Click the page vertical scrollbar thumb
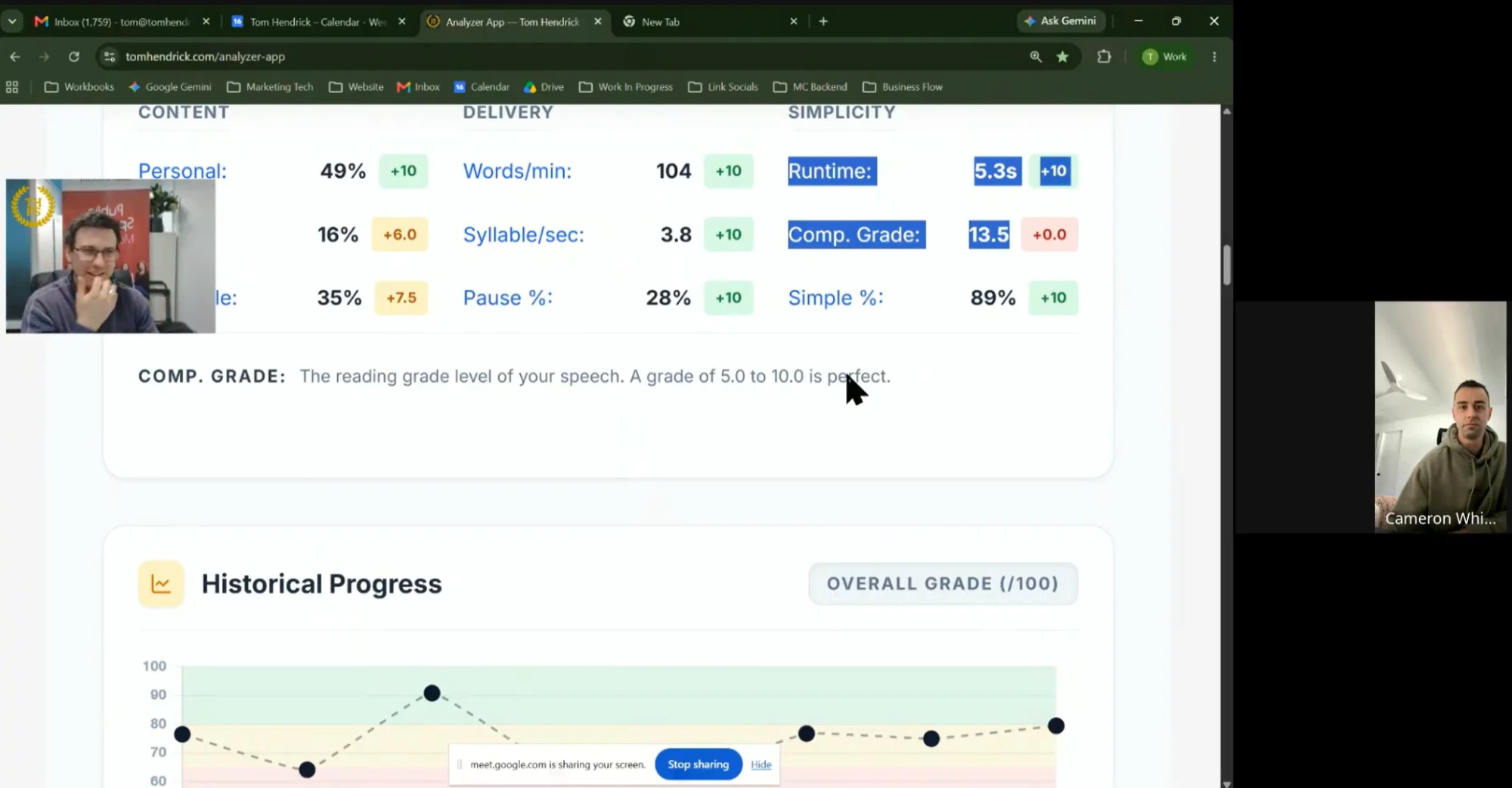This screenshot has width=1512, height=788. click(1226, 265)
